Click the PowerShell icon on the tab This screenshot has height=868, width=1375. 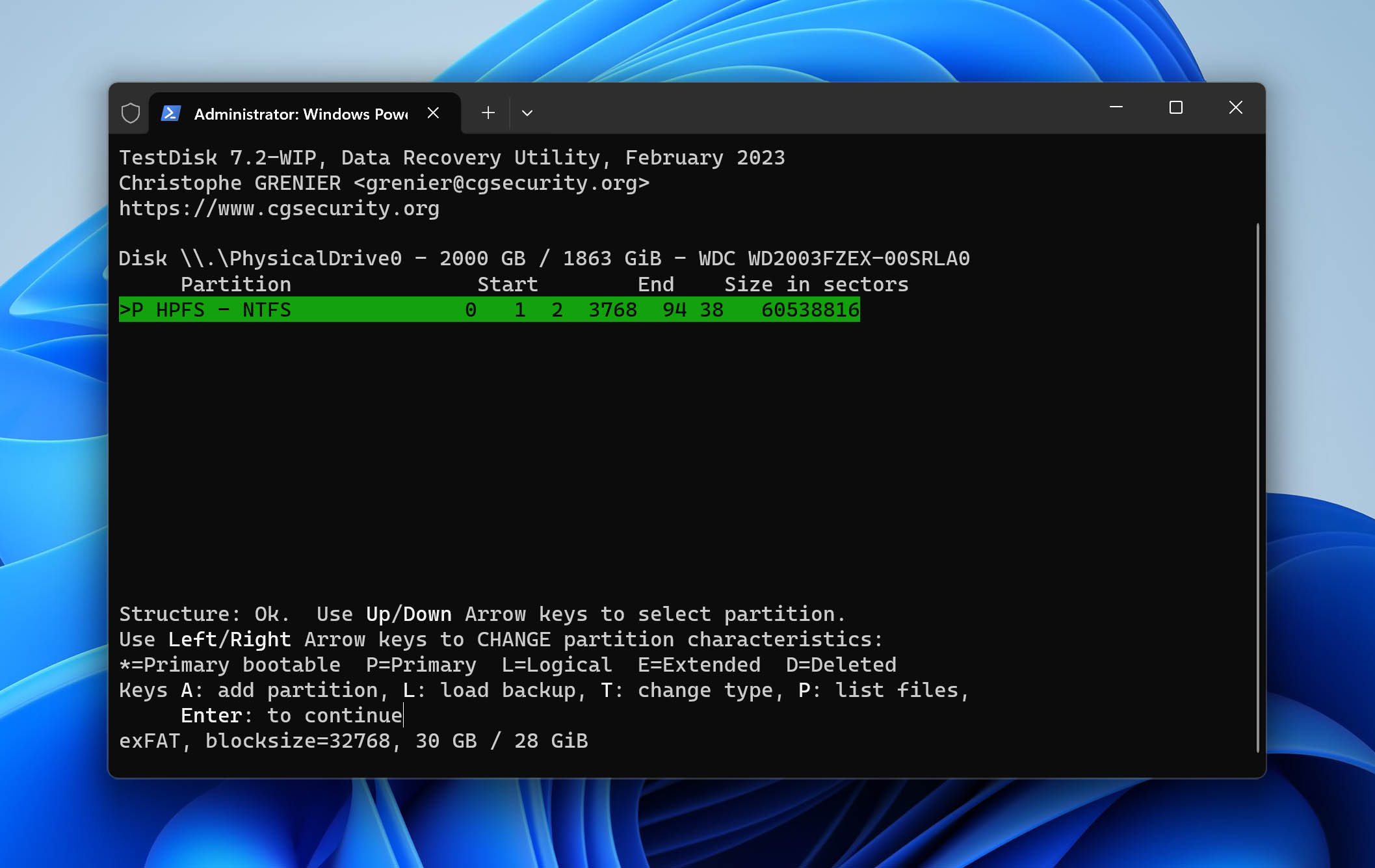coord(170,113)
